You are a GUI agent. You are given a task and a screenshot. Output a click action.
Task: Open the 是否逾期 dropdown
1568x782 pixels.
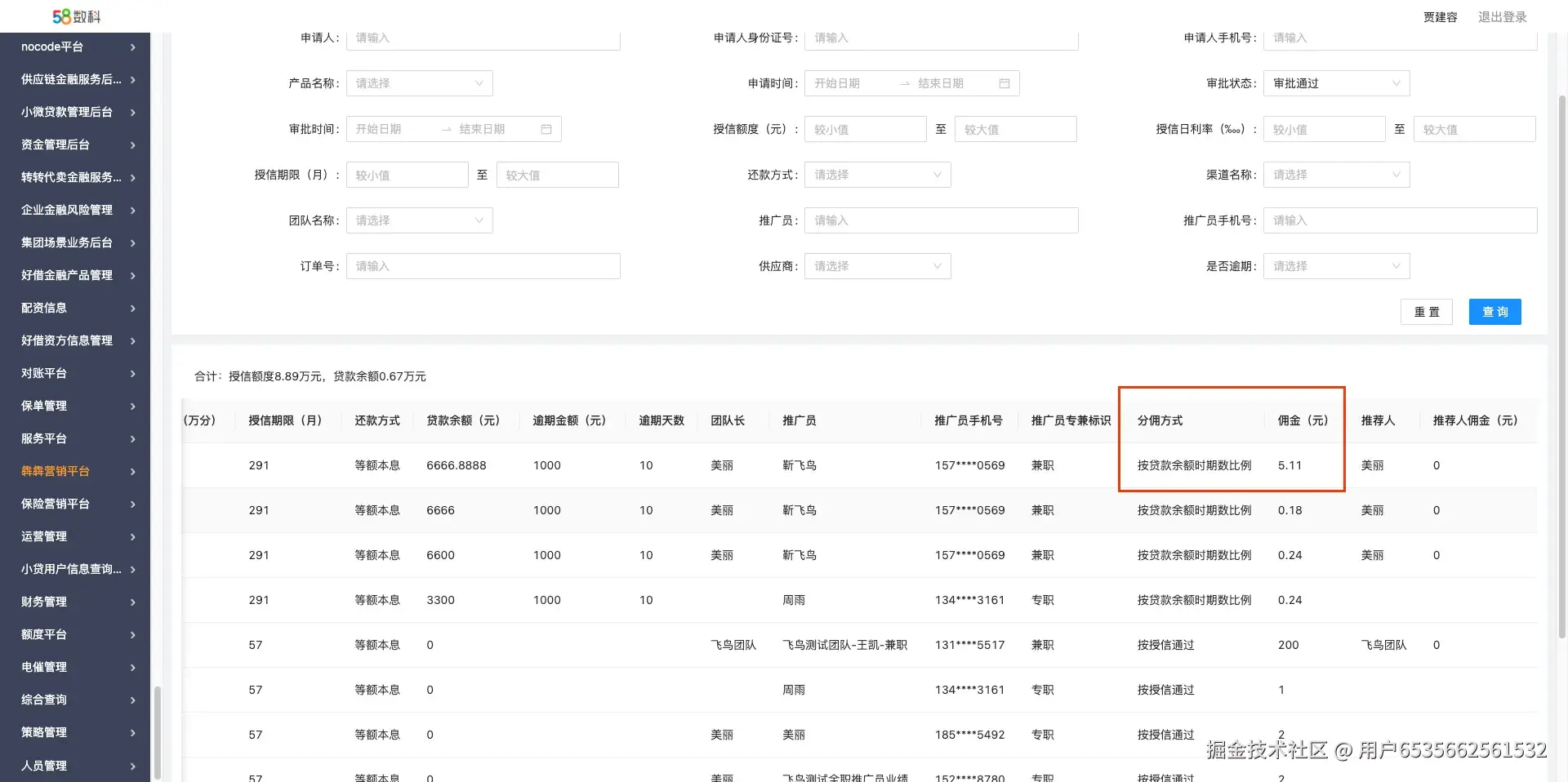[x=1336, y=266]
